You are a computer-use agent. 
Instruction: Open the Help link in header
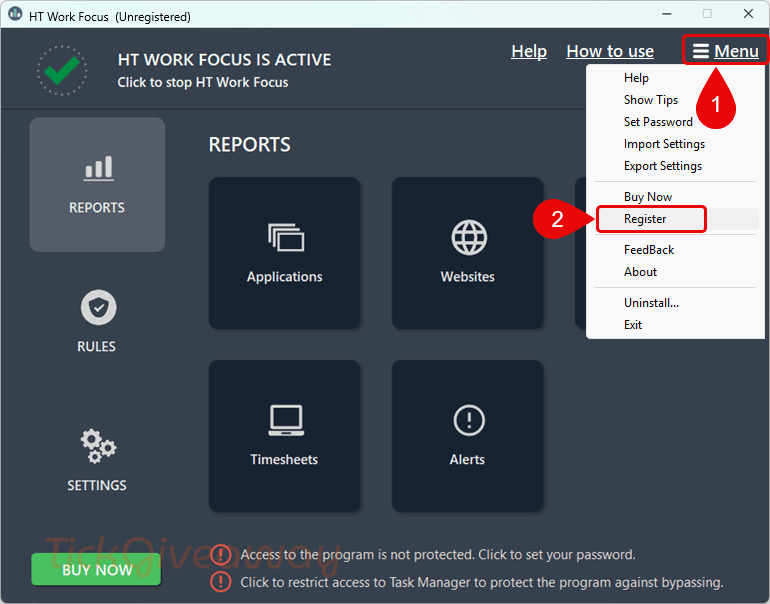click(x=529, y=51)
